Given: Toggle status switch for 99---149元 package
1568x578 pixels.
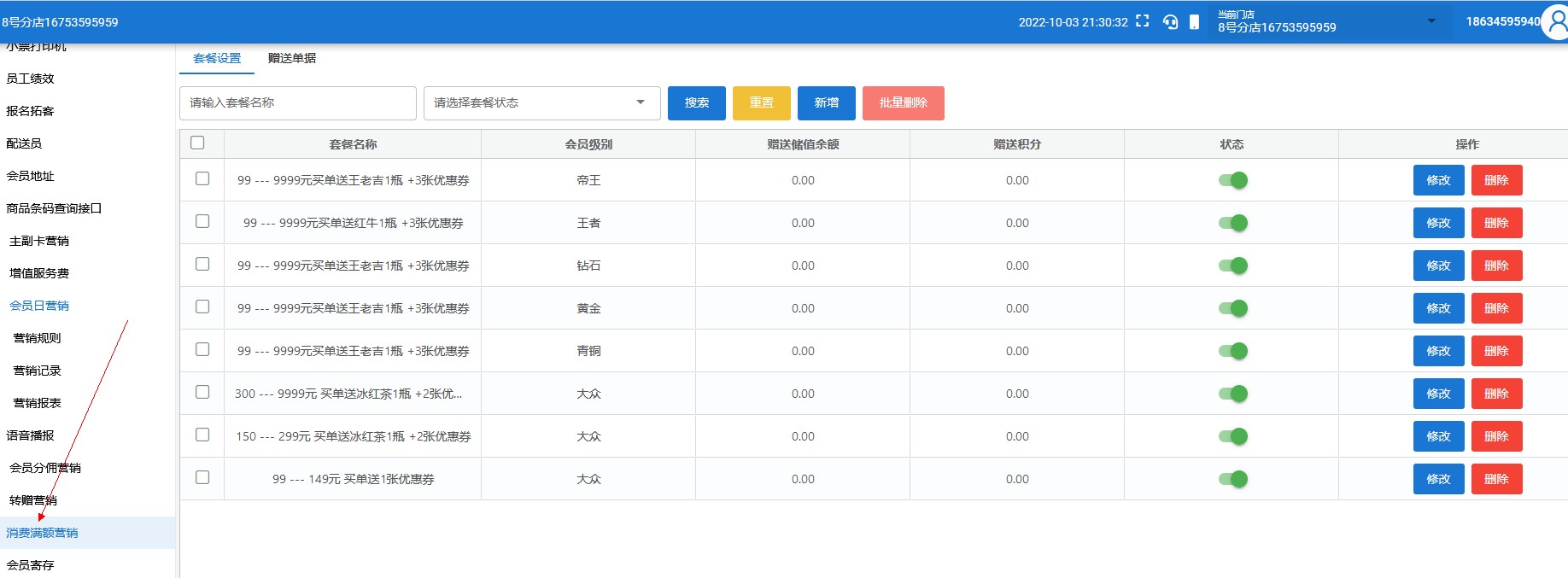Looking at the screenshot, I should [1232, 479].
